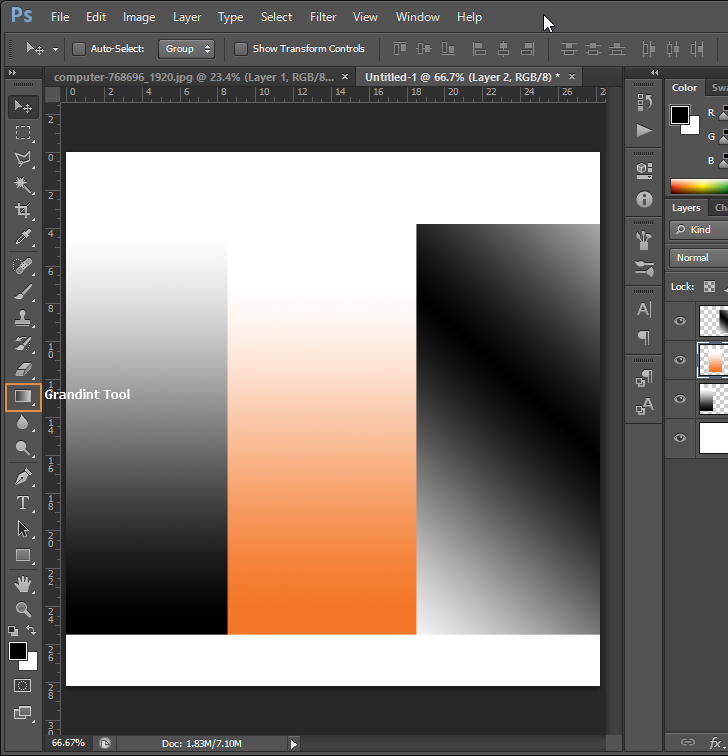Image resolution: width=728 pixels, height=756 pixels.
Task: Enable Show Transform Controls checkbox
Action: pos(241,49)
